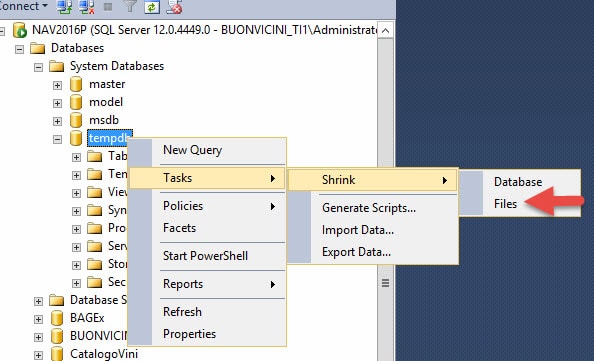
Task: Choose Facets in context menu
Action: [207, 228]
